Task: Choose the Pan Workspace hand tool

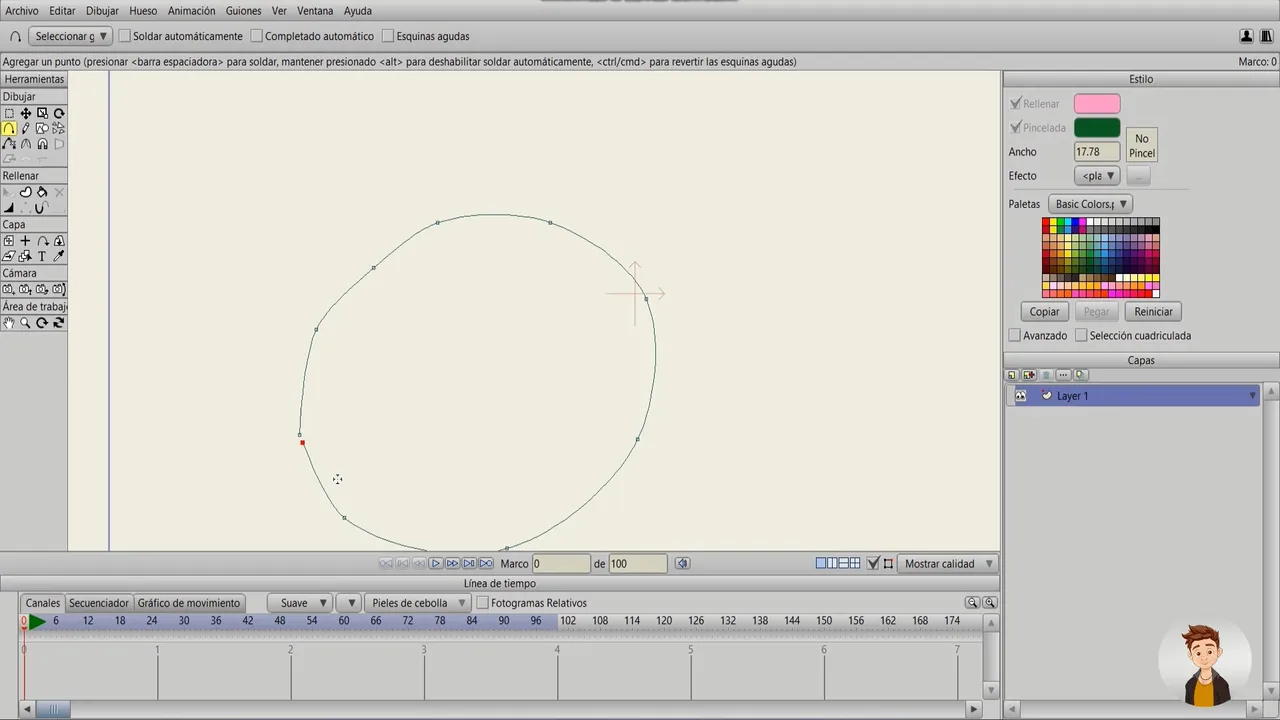Action: tap(9, 323)
